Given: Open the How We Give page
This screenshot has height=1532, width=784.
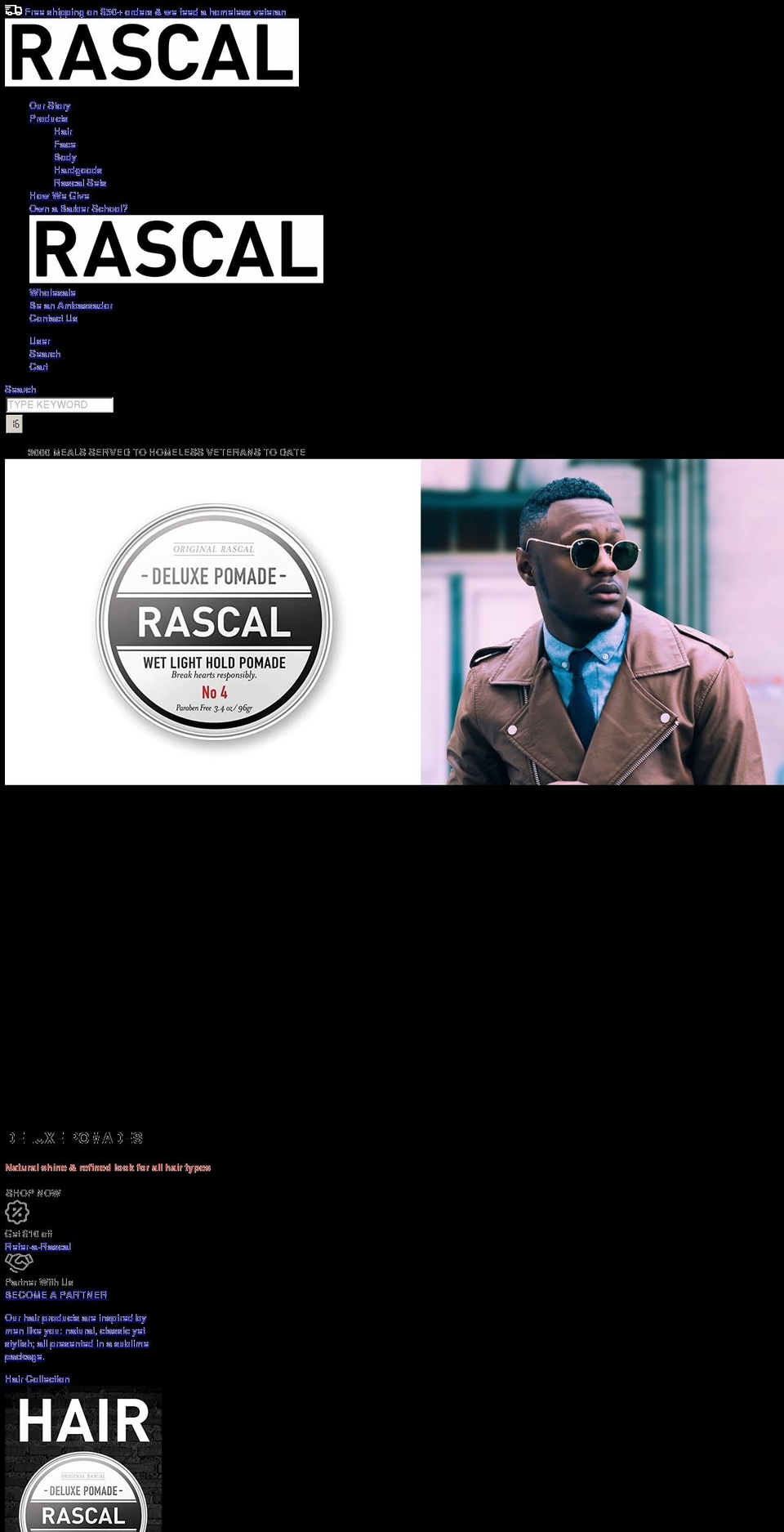Looking at the screenshot, I should tap(60, 196).
